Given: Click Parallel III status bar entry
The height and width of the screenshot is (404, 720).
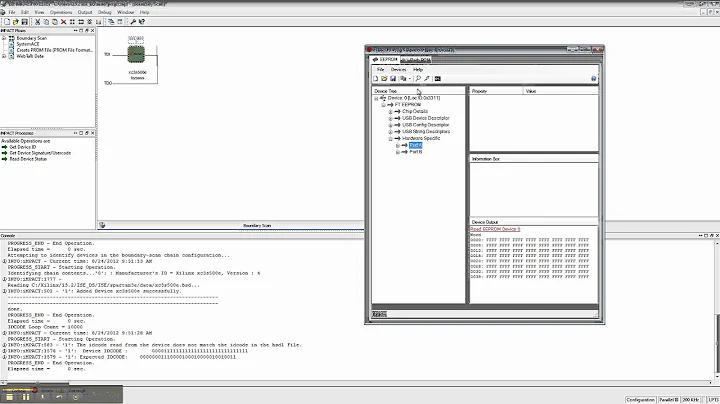Looking at the screenshot, I should coord(669,400).
